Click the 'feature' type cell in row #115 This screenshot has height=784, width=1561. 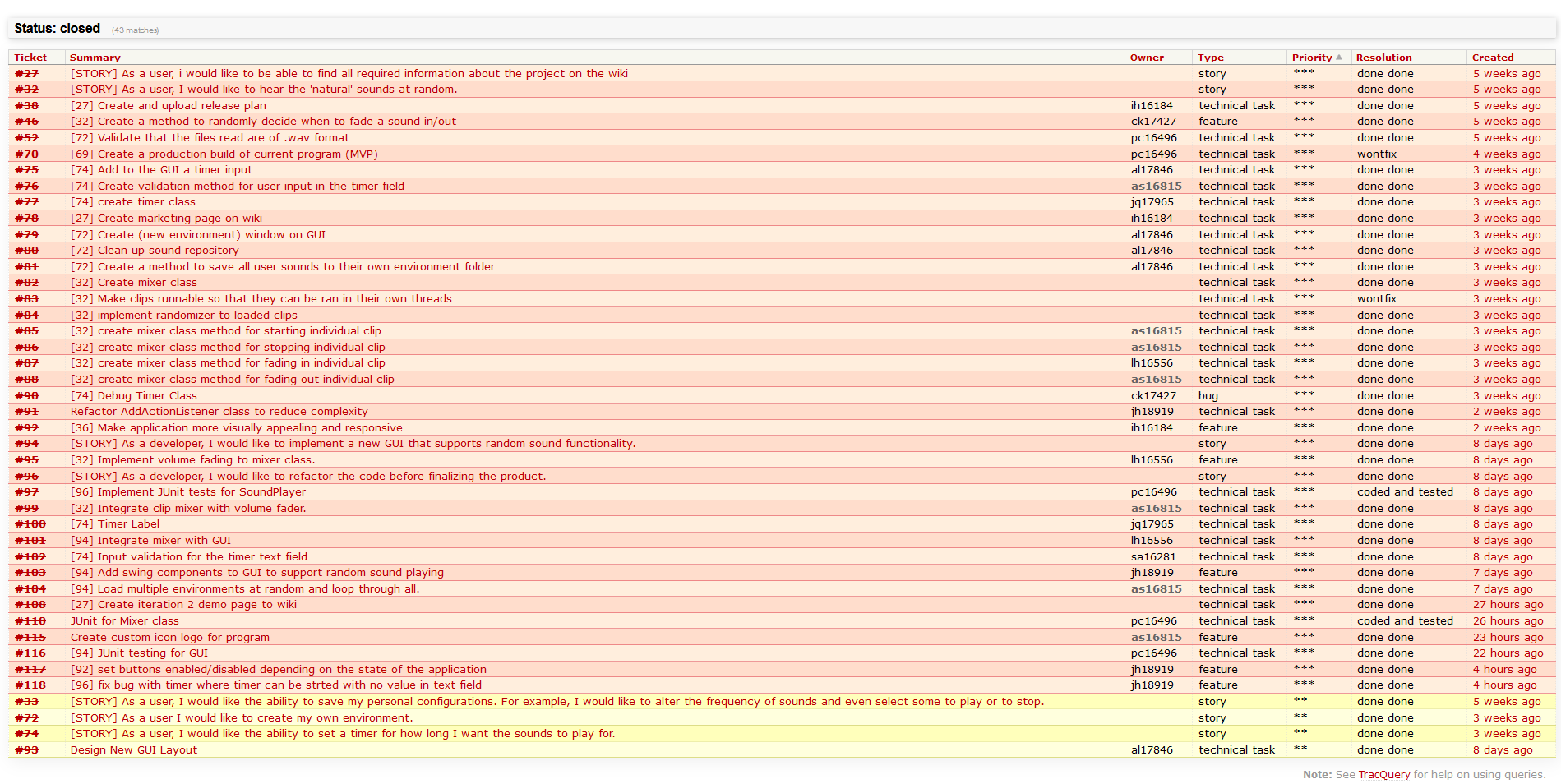(x=1218, y=637)
